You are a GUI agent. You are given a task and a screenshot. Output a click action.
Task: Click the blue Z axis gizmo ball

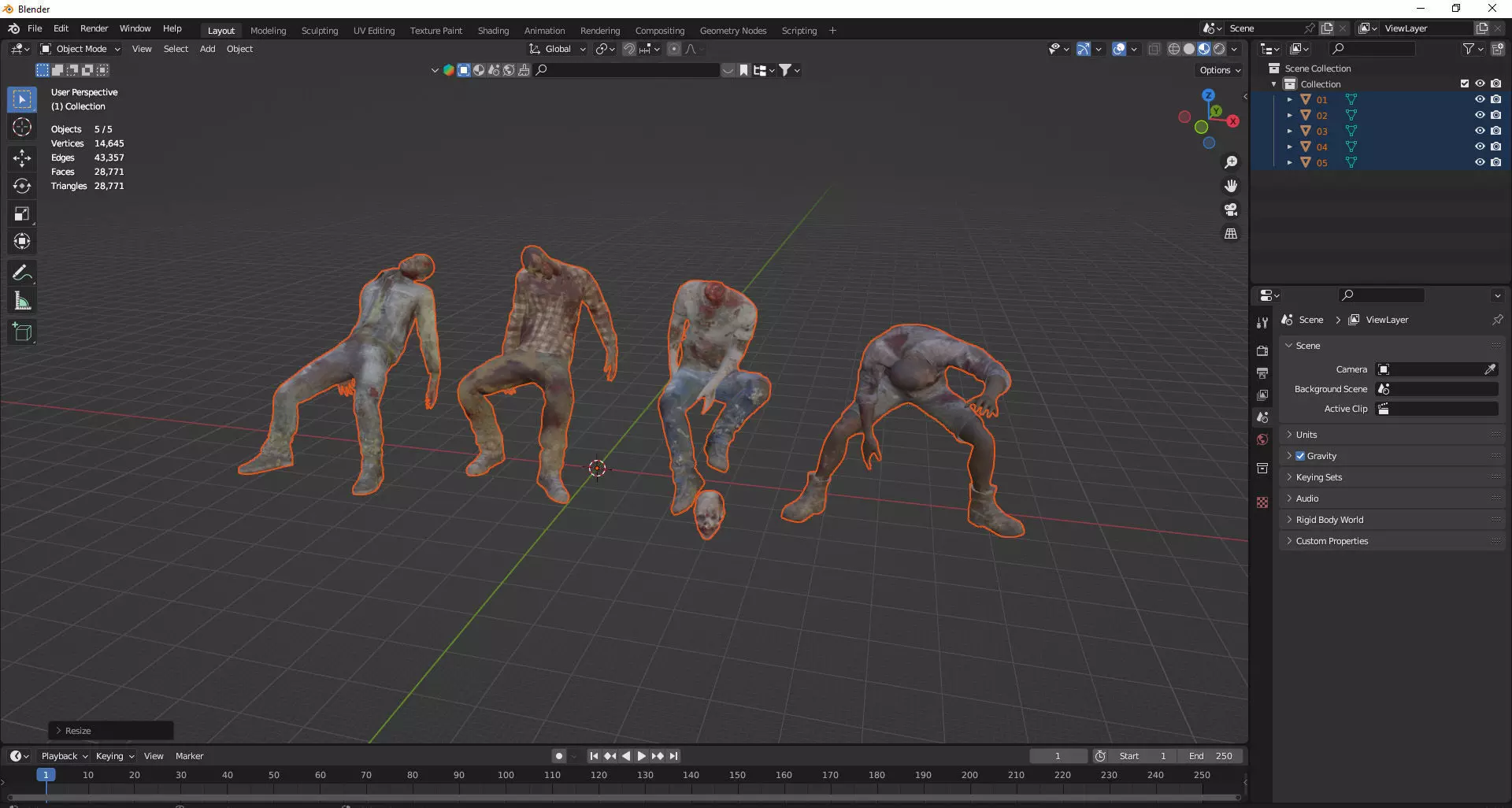(x=1208, y=95)
